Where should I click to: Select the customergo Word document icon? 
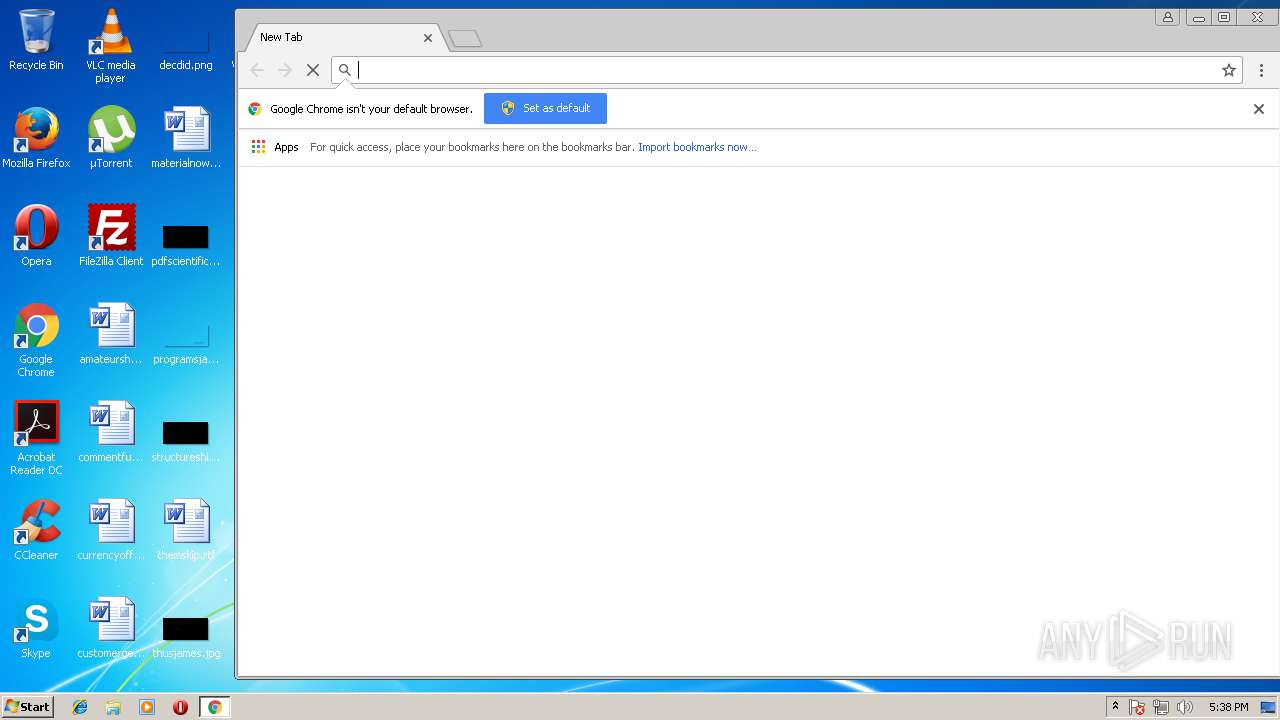coord(111,628)
